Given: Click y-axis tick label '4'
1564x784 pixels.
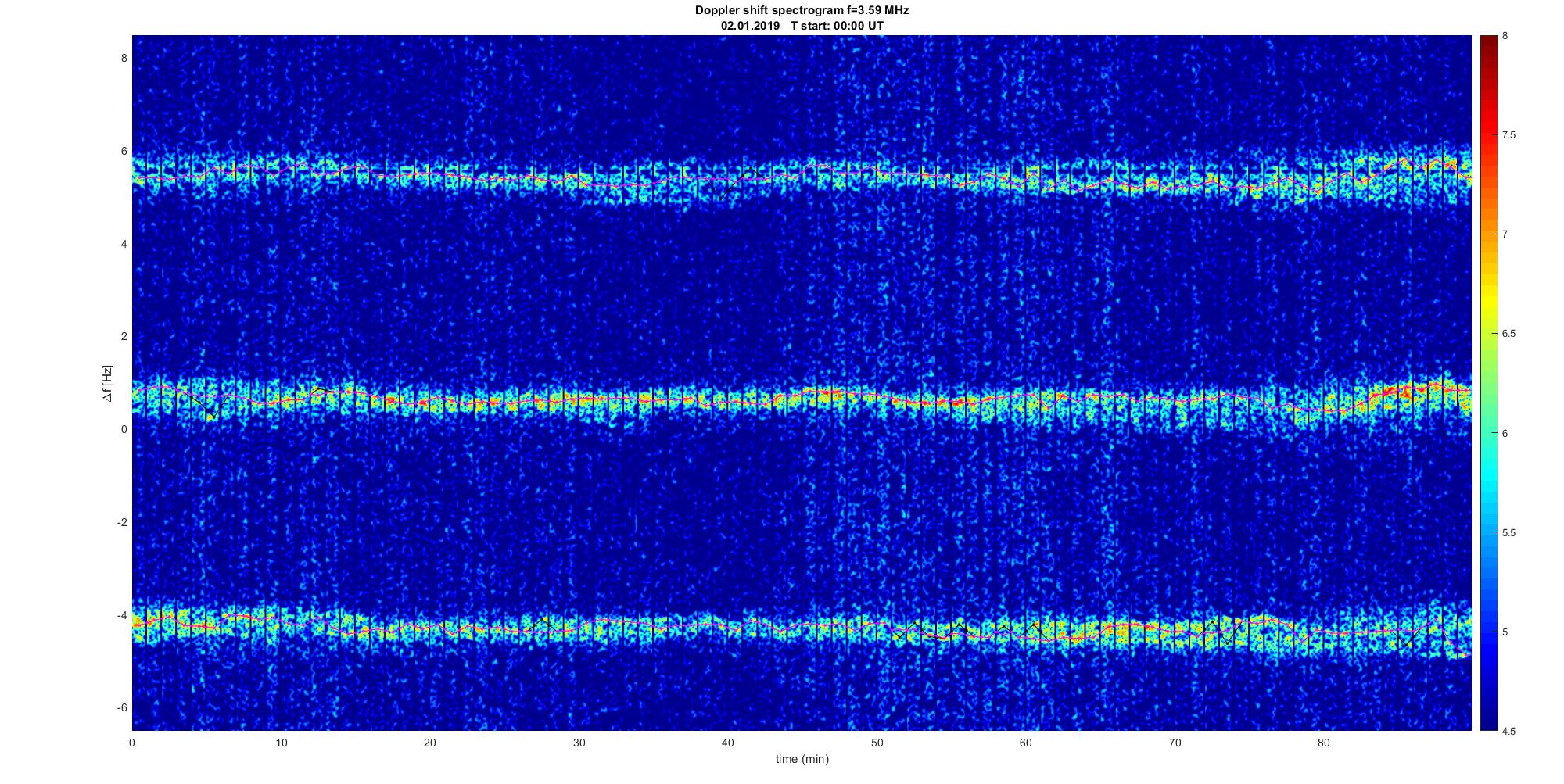Looking at the screenshot, I should click(x=124, y=244).
